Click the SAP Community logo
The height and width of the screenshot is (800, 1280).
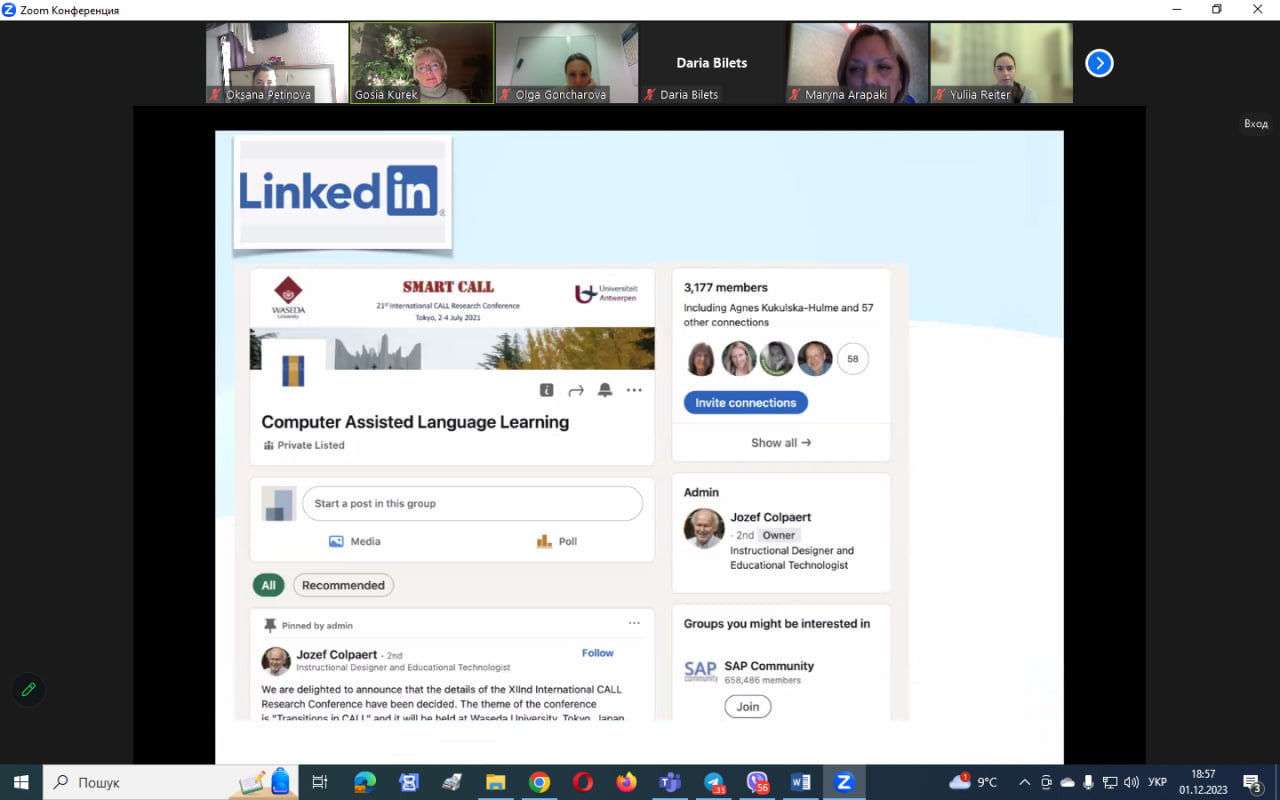pos(700,671)
